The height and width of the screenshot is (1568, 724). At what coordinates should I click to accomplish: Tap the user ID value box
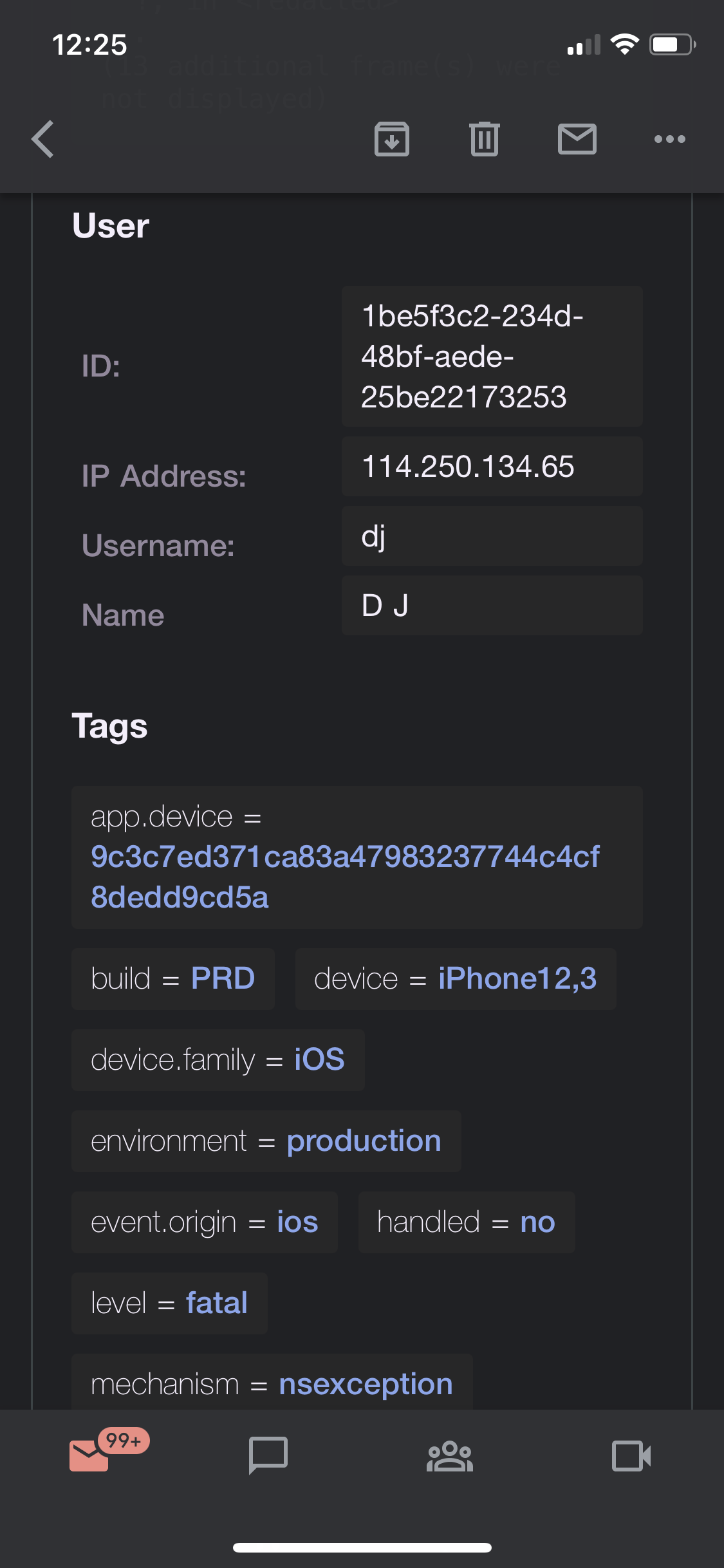[x=492, y=356]
